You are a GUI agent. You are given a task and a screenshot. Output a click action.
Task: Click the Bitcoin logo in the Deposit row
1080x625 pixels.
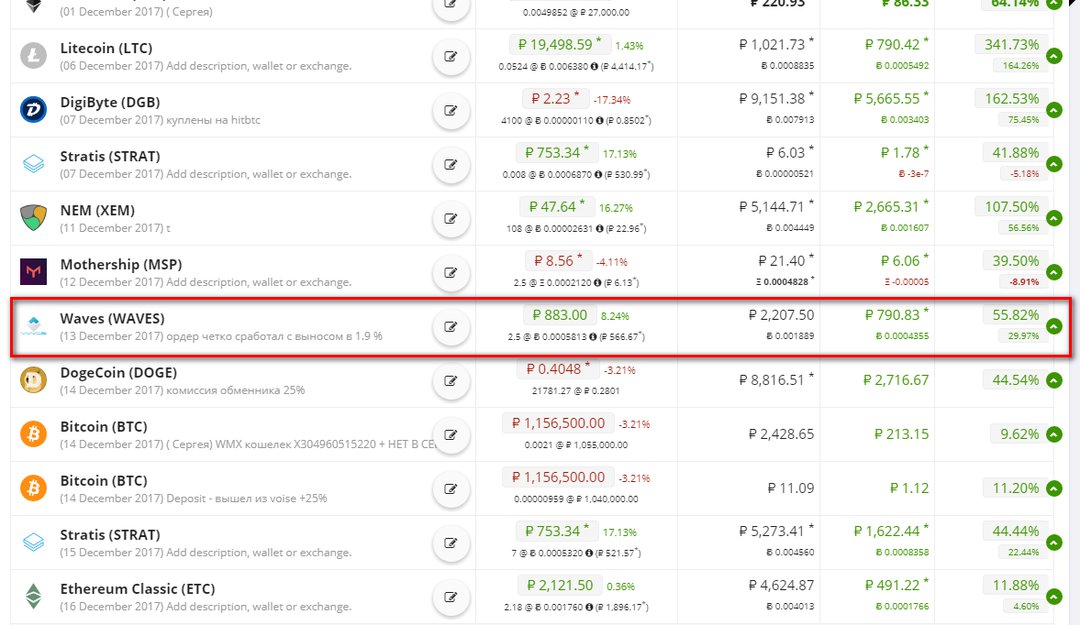33,488
